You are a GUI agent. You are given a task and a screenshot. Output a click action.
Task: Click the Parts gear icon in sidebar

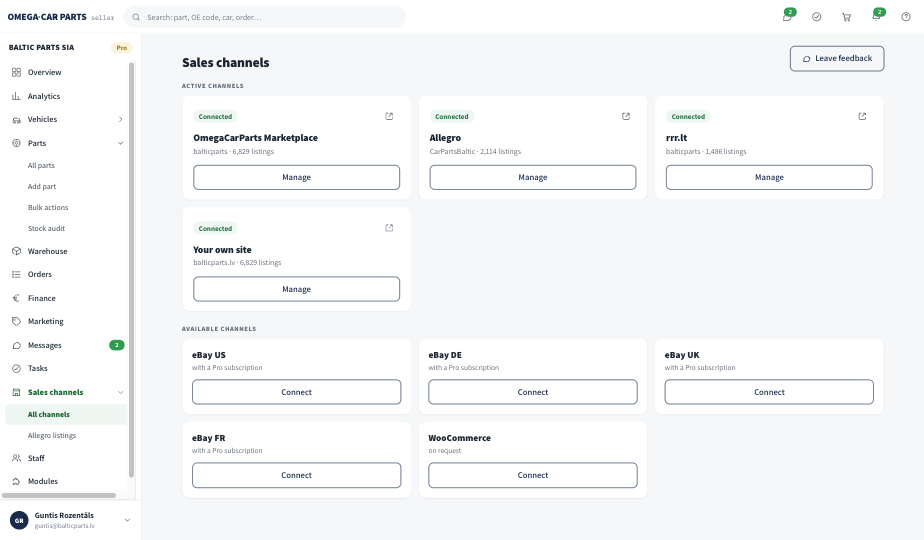[16, 143]
